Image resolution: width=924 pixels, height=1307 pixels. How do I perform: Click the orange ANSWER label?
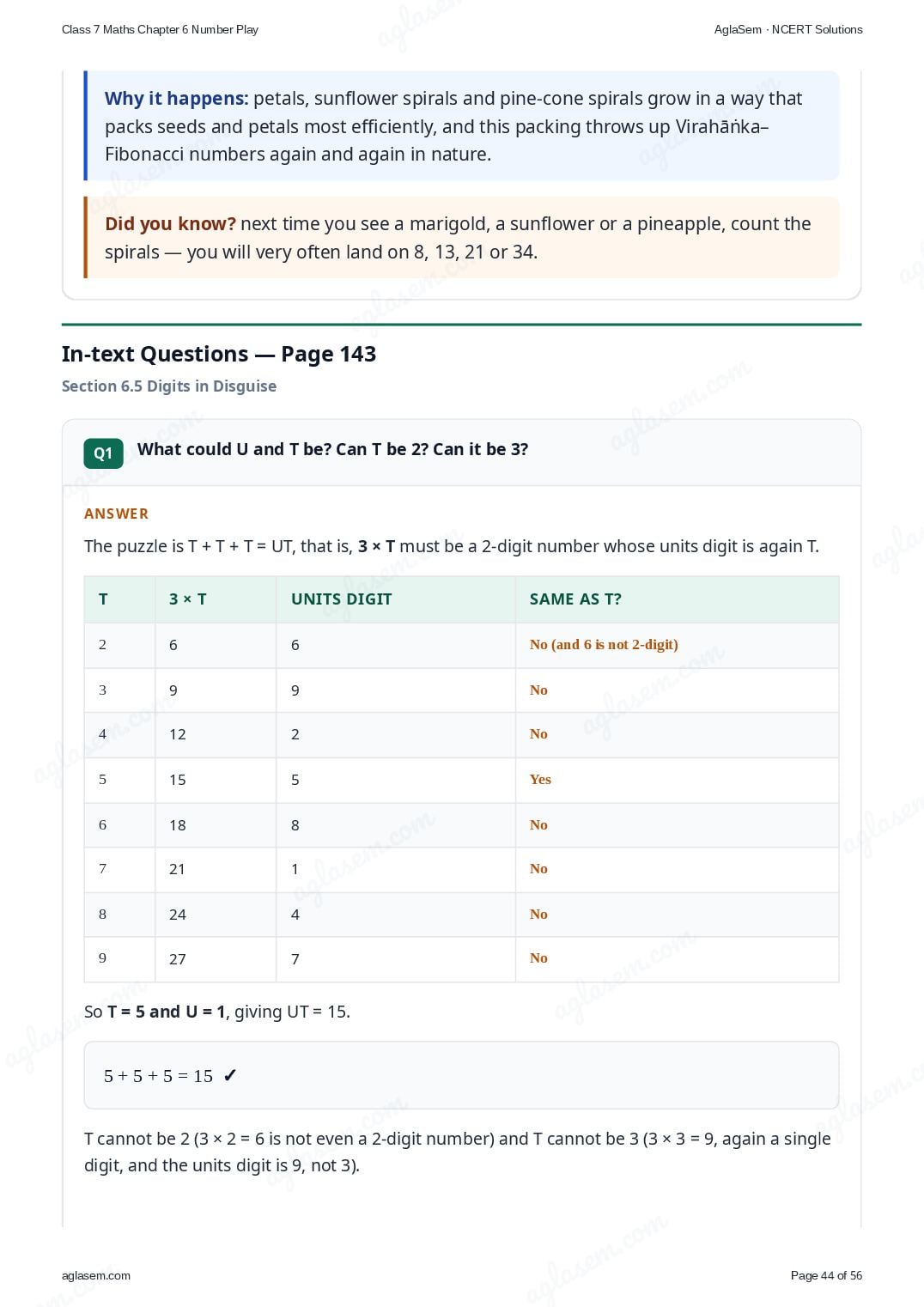(116, 514)
